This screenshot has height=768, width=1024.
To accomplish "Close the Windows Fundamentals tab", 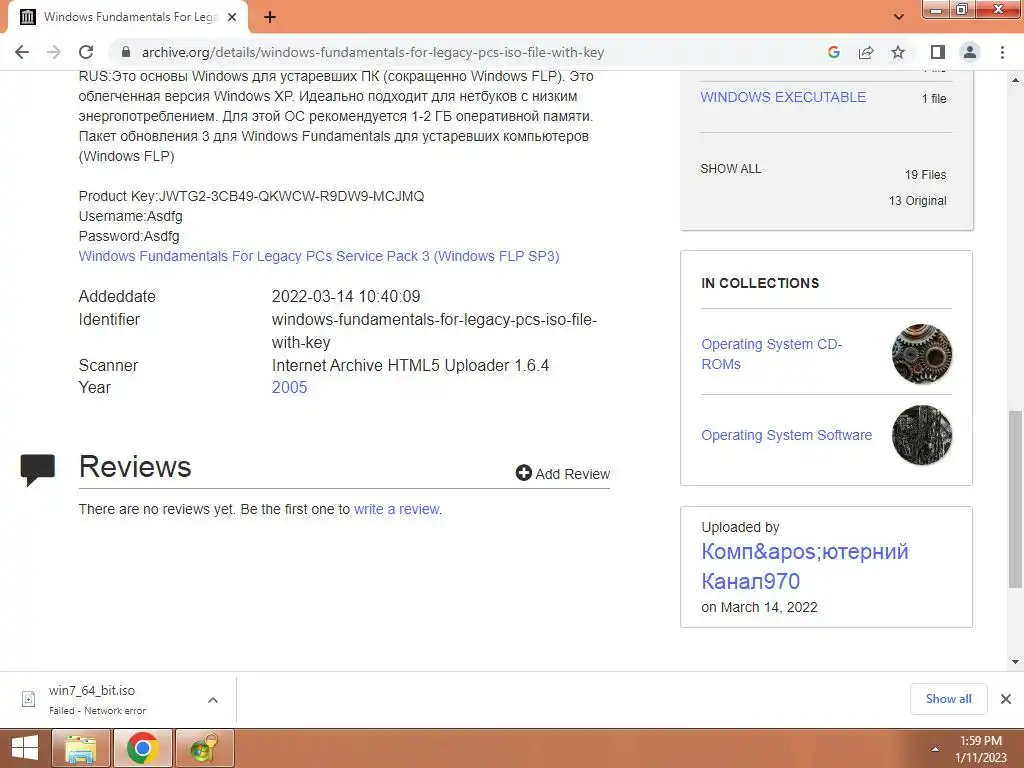I will pyautogui.click(x=232, y=17).
